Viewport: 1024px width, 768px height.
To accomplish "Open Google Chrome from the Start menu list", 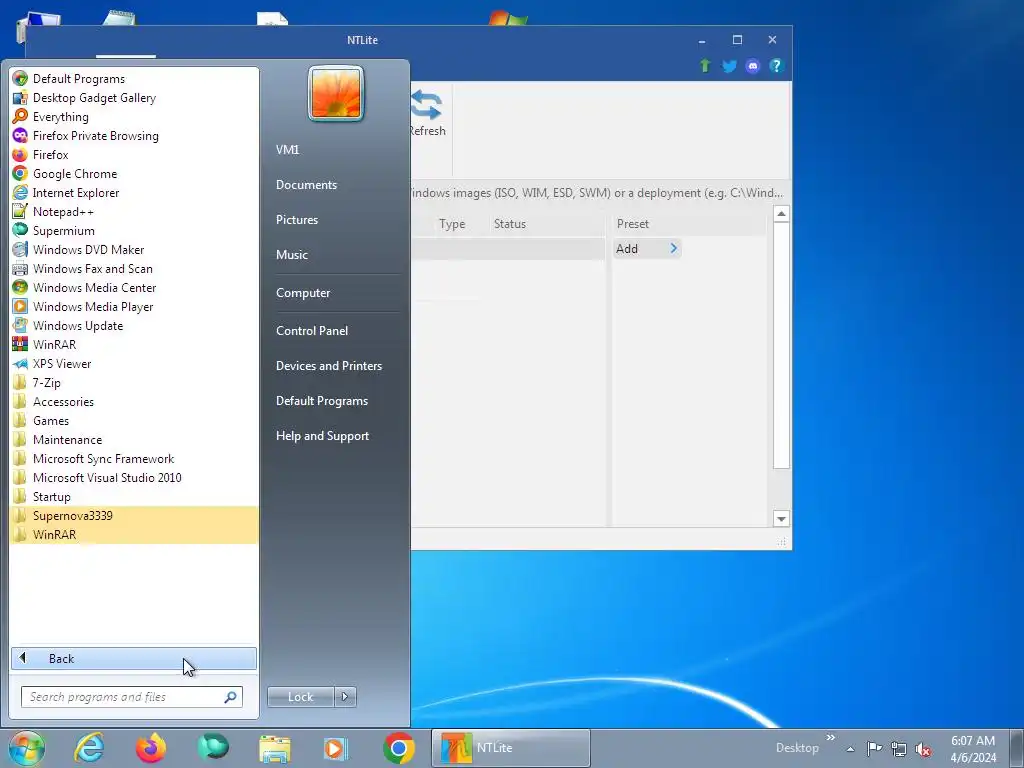I will [134, 174].
